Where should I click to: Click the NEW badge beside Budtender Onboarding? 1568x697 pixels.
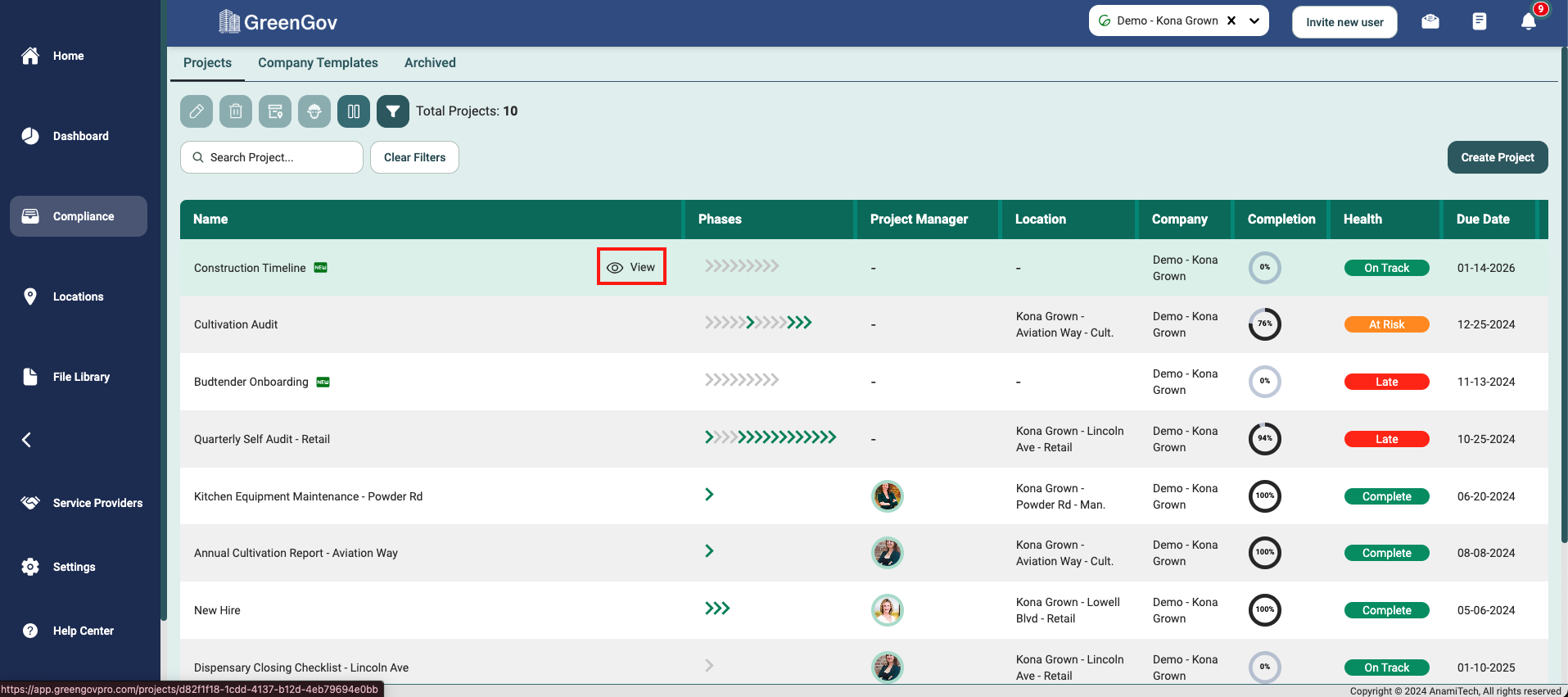[x=323, y=382]
